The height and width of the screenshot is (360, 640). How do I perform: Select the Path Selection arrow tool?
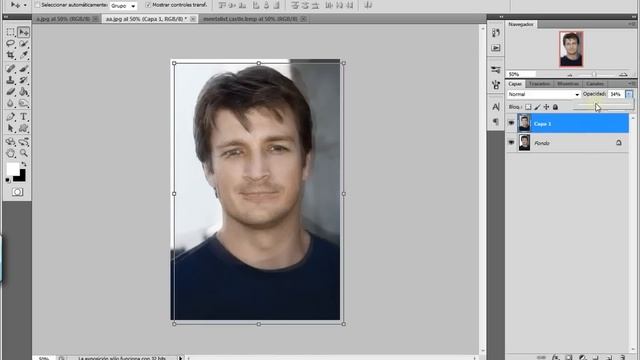point(11,129)
